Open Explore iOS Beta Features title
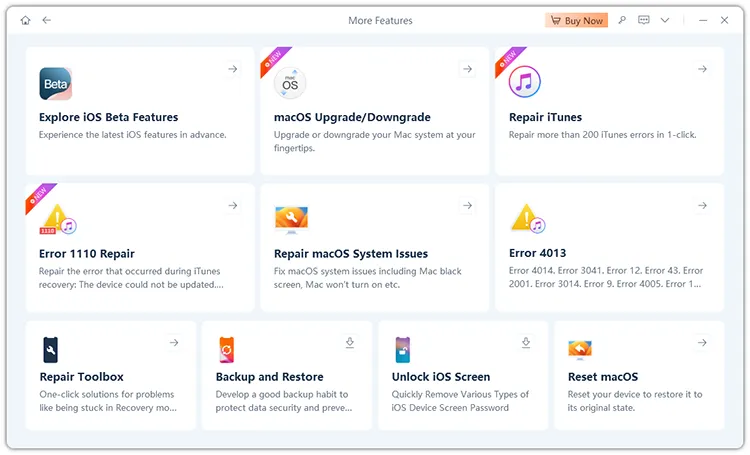Screen dimensions: 750x455 point(109,117)
